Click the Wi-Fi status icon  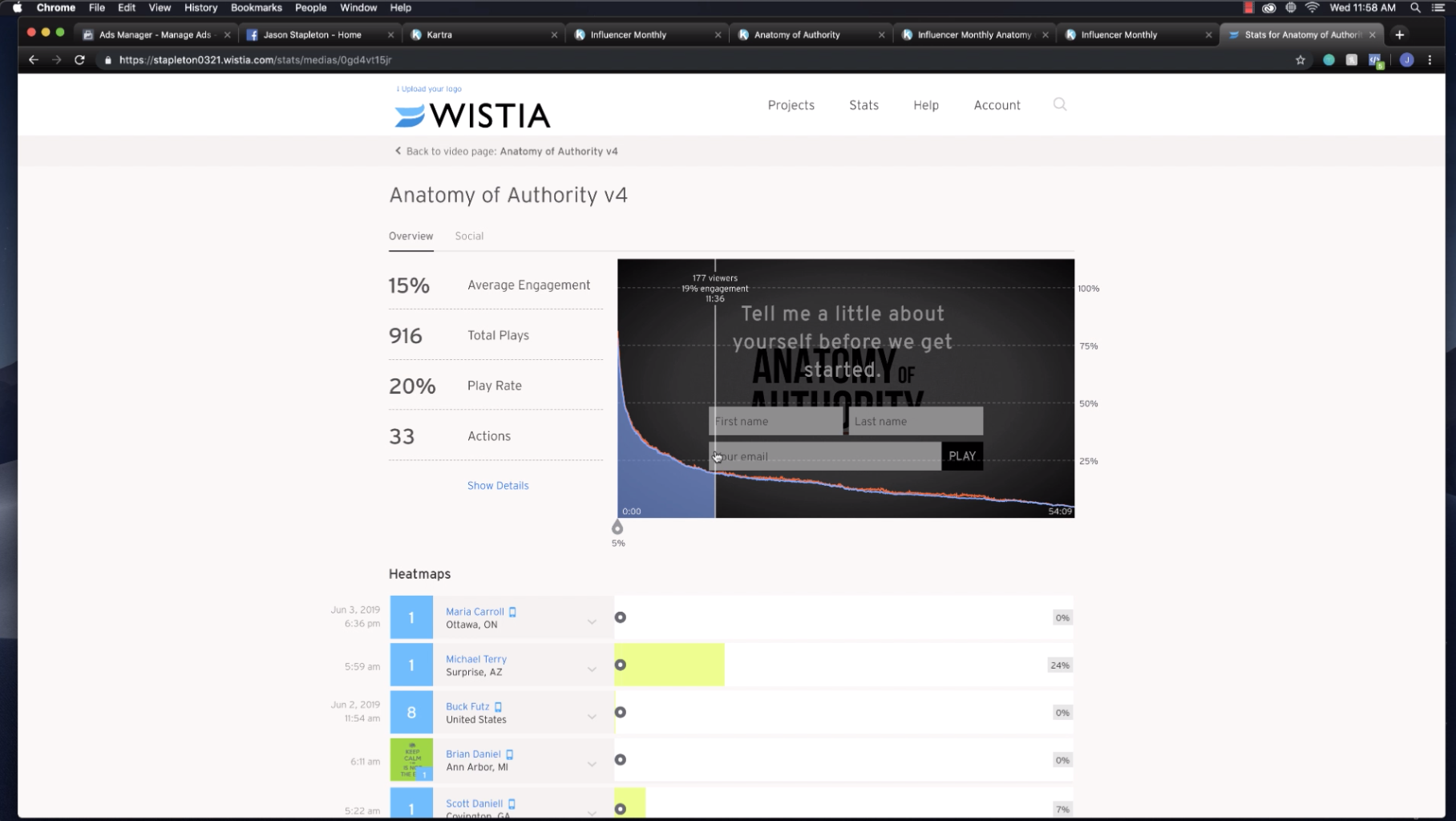point(1312,8)
